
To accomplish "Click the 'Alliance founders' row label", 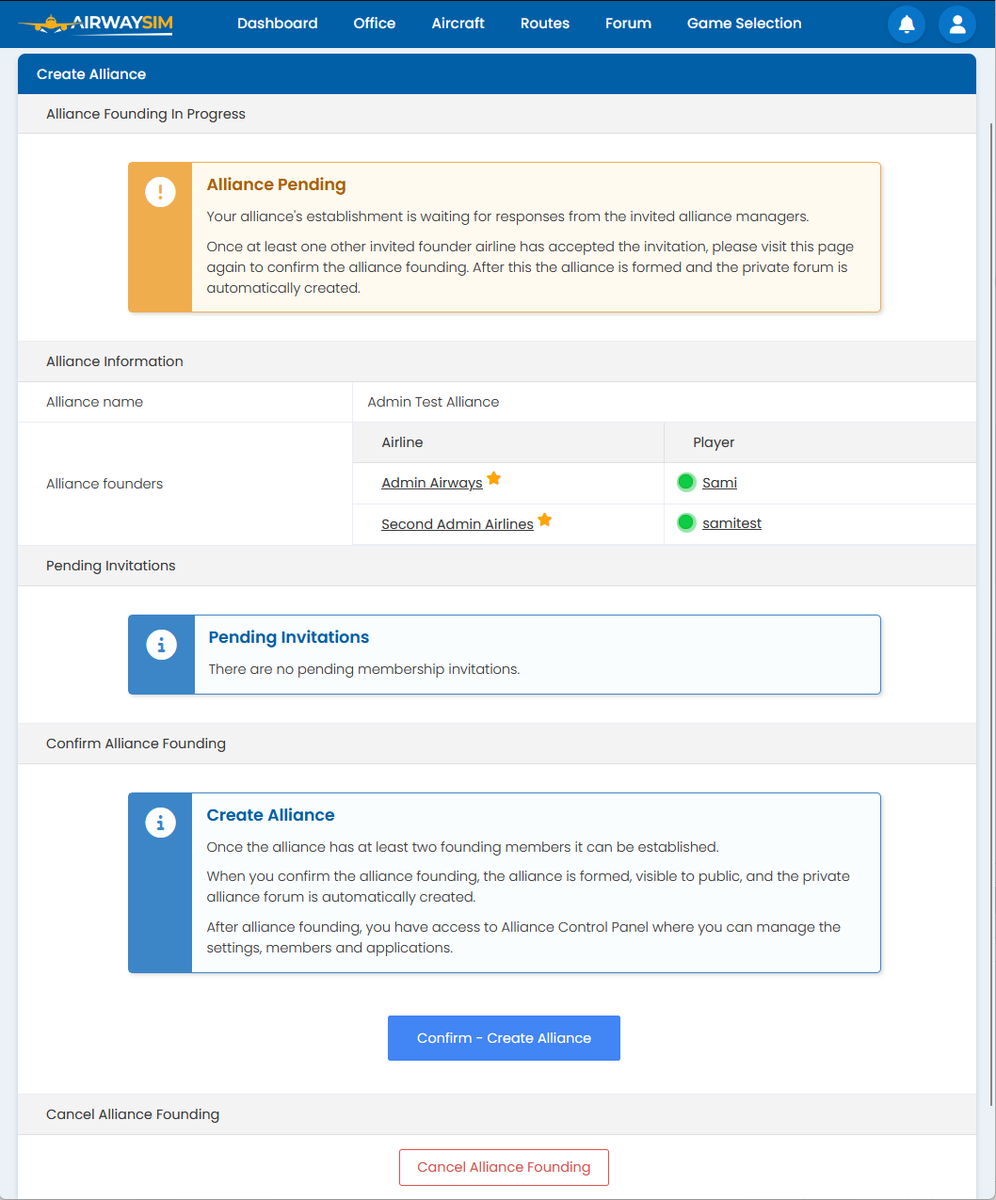I will [104, 484].
